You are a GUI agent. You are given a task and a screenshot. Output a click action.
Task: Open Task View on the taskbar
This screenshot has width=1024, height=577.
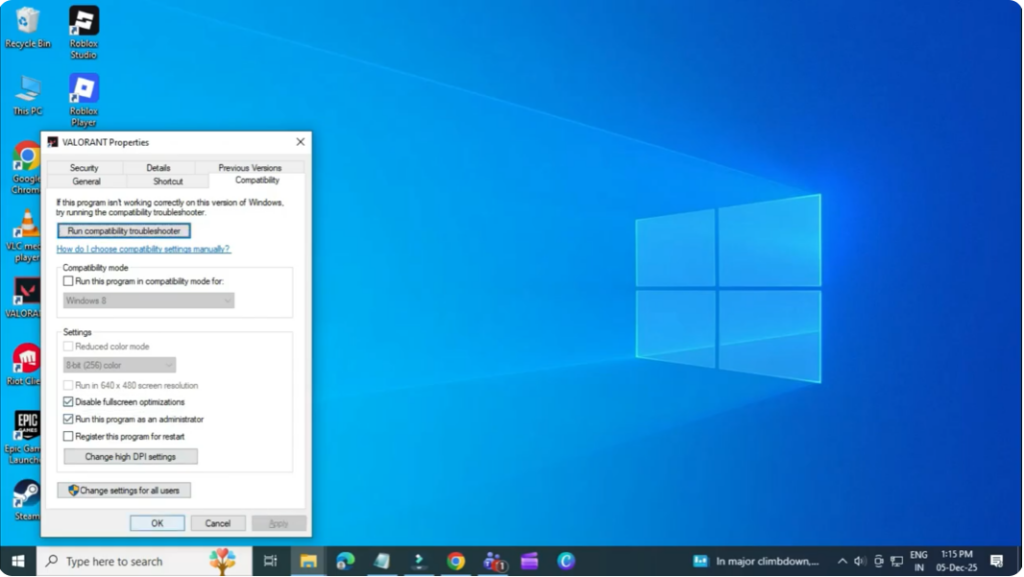pos(269,561)
